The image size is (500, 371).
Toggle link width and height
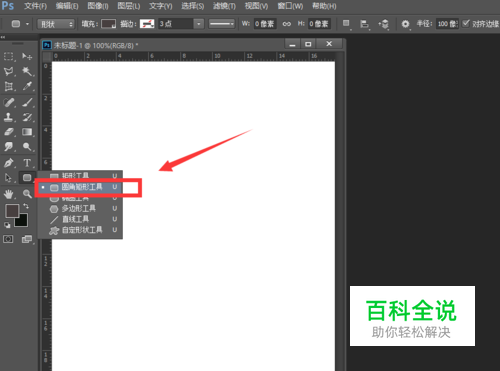click(287, 24)
